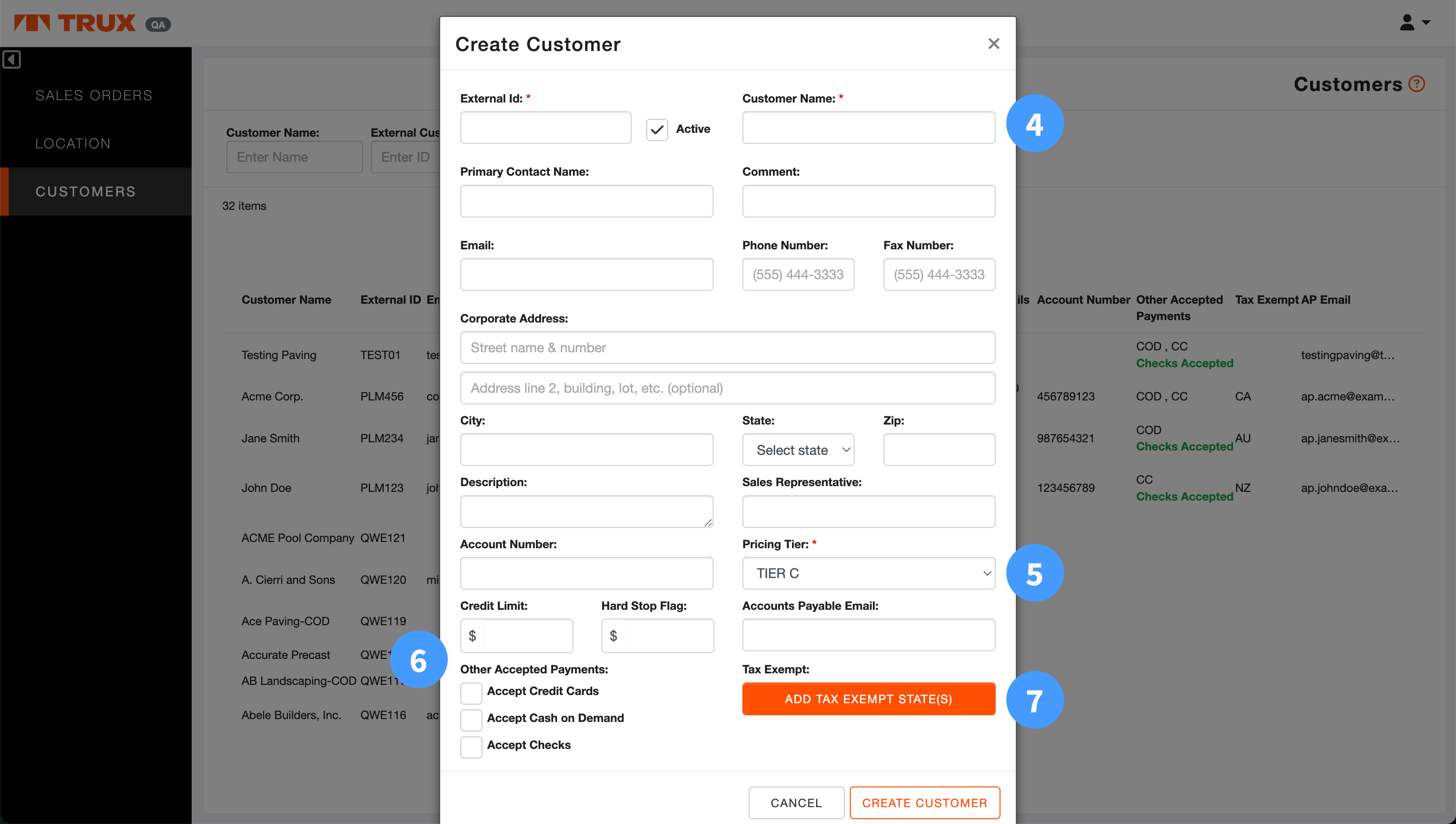1456x824 pixels.
Task: Click the Cancel button
Action: pos(796,802)
